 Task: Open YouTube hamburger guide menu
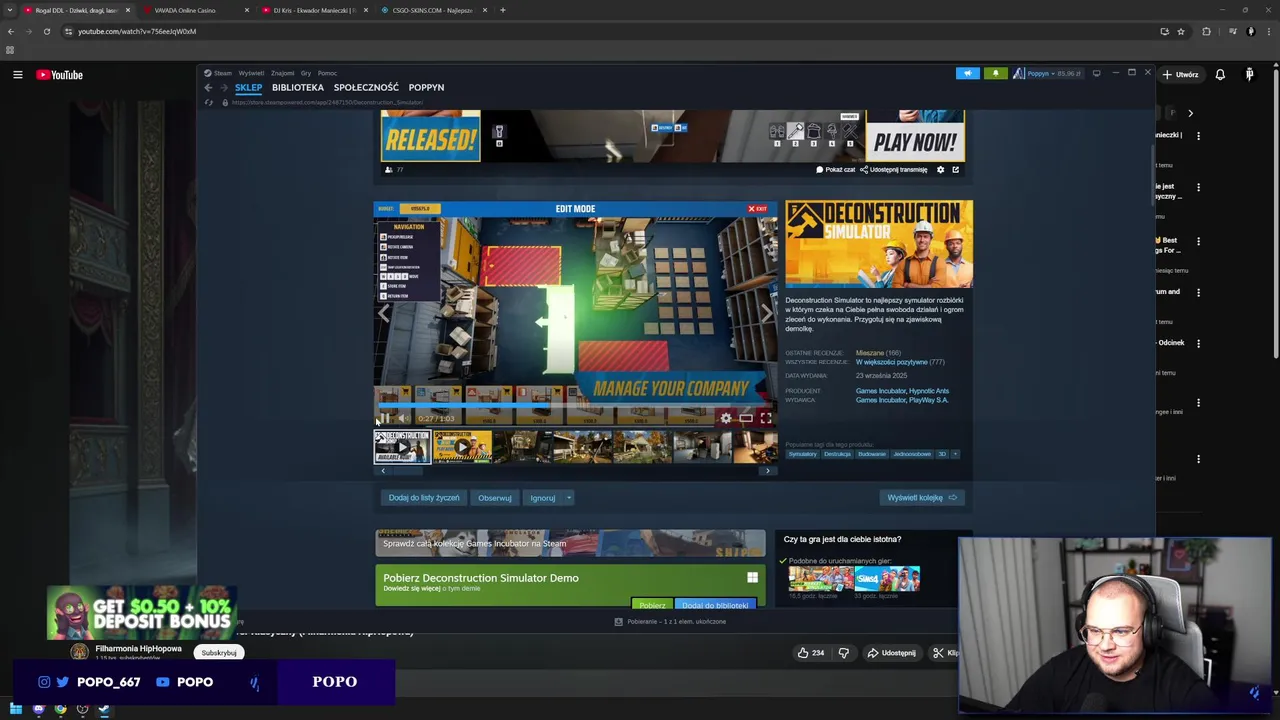pyautogui.click(x=17, y=75)
